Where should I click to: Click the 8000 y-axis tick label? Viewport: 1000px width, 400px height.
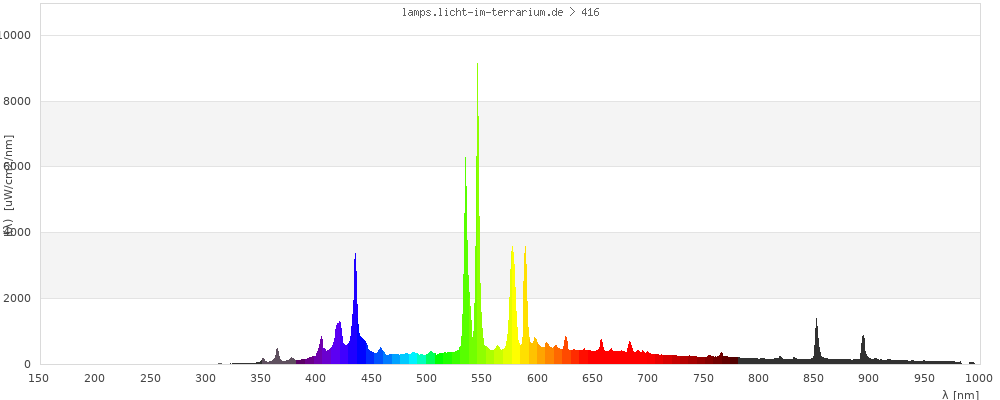pos(19,101)
